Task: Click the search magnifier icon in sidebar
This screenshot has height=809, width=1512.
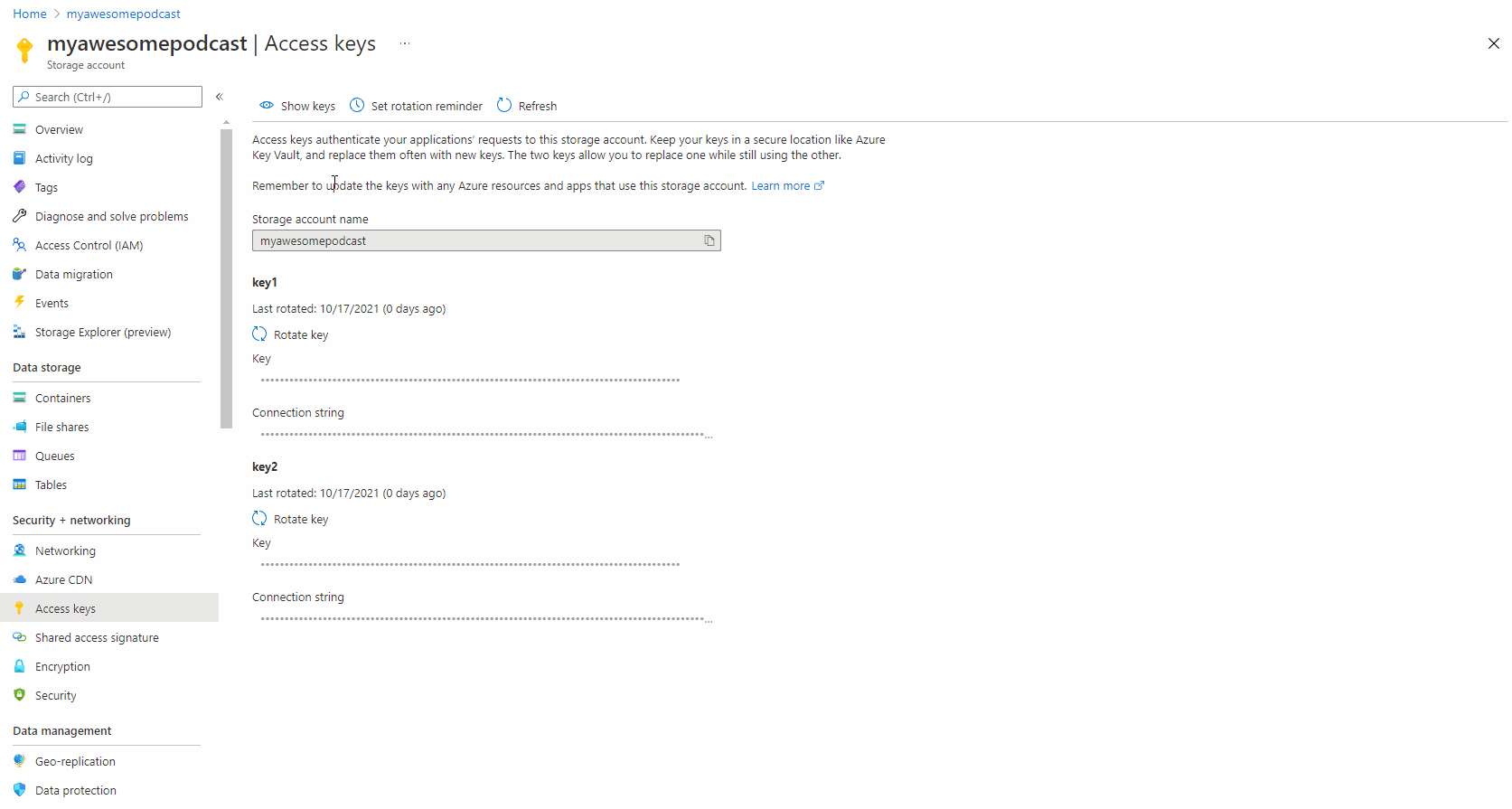Action: (24, 97)
